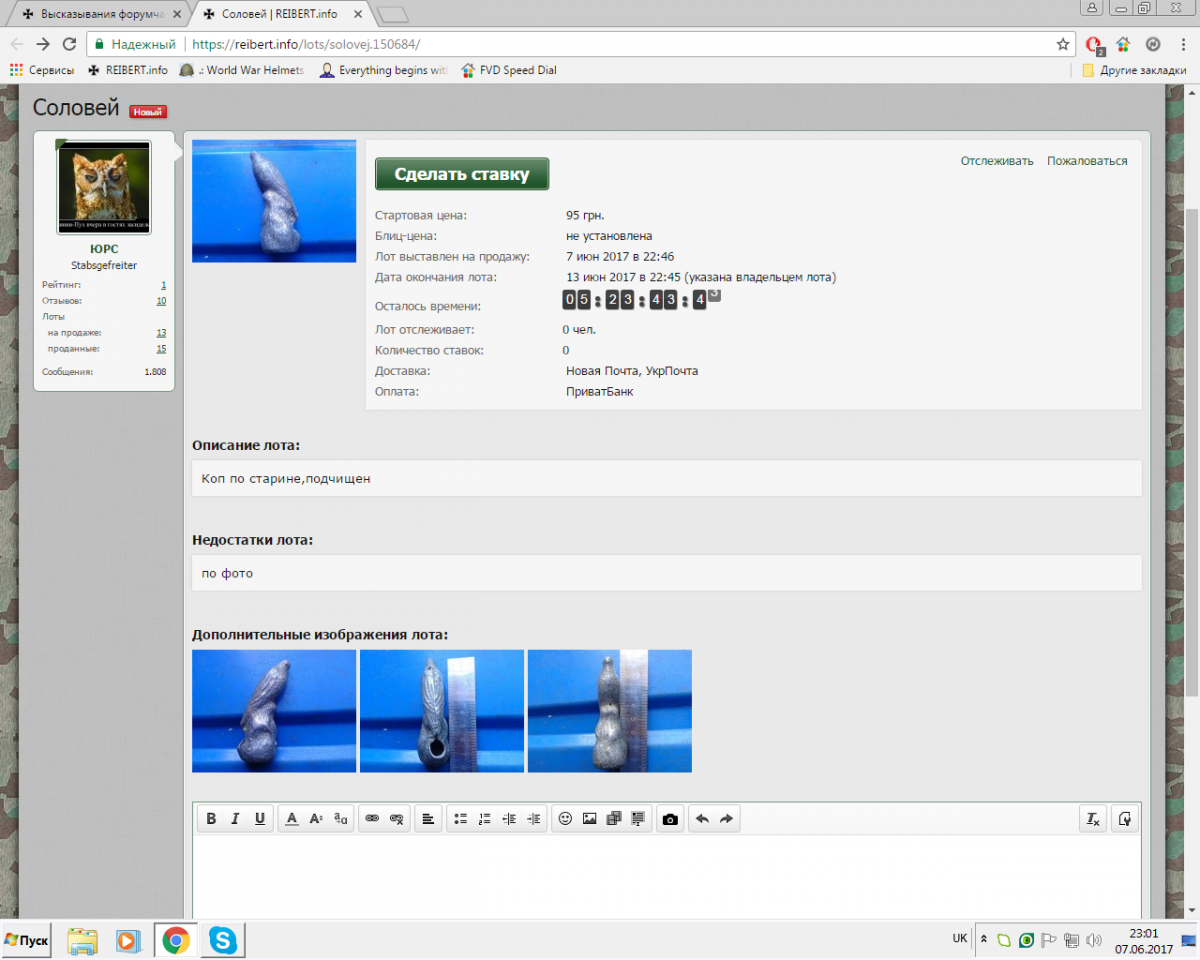This screenshot has width=1200, height=960.
Task: Insert a numbered list
Action: [x=485, y=819]
